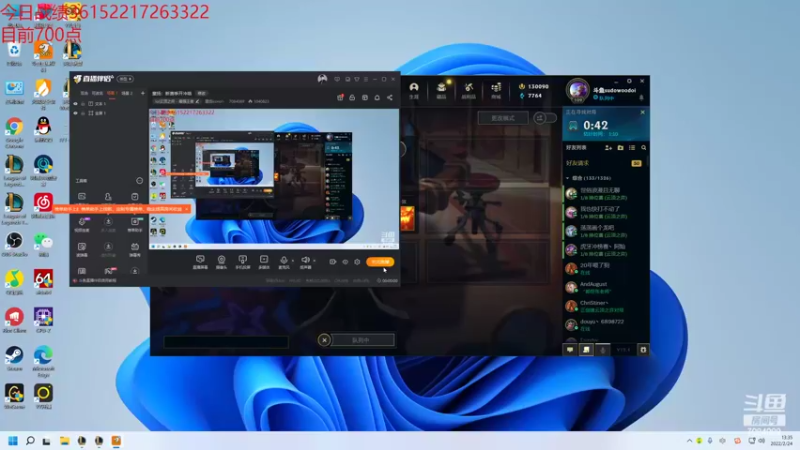Search friends with the magnifier icon

[644, 148]
